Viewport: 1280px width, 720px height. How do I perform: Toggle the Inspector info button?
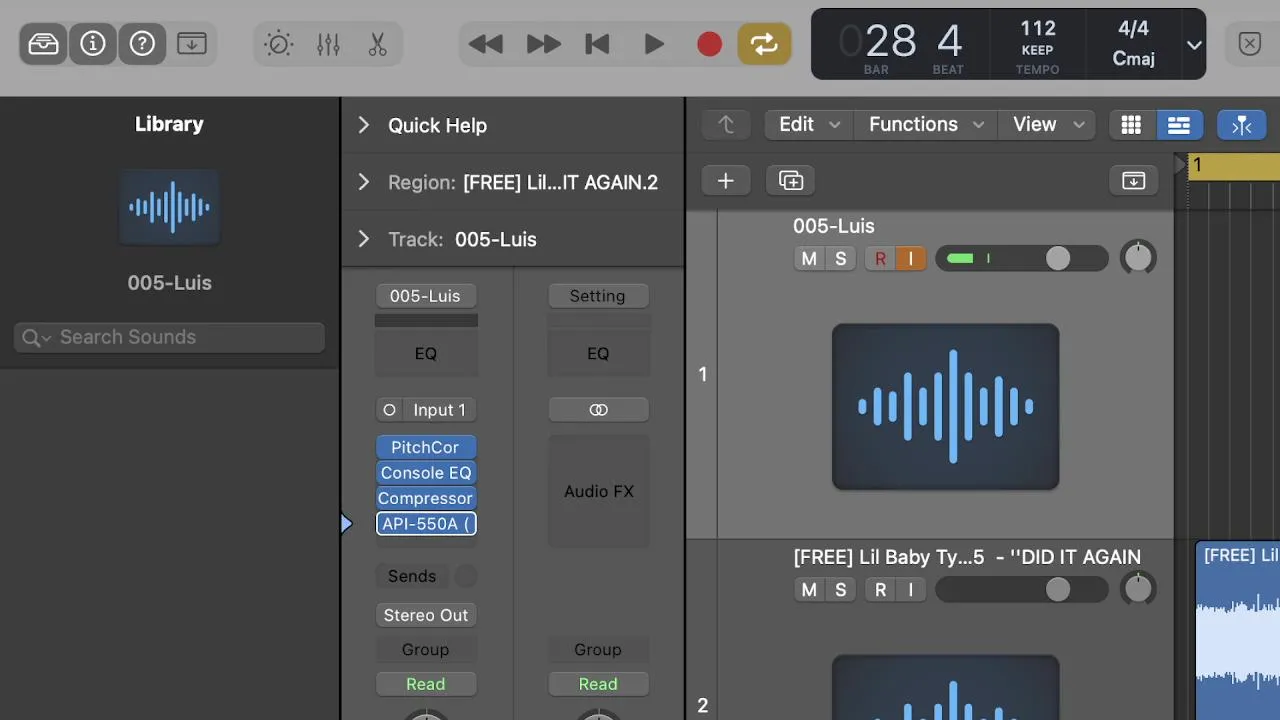(x=93, y=43)
